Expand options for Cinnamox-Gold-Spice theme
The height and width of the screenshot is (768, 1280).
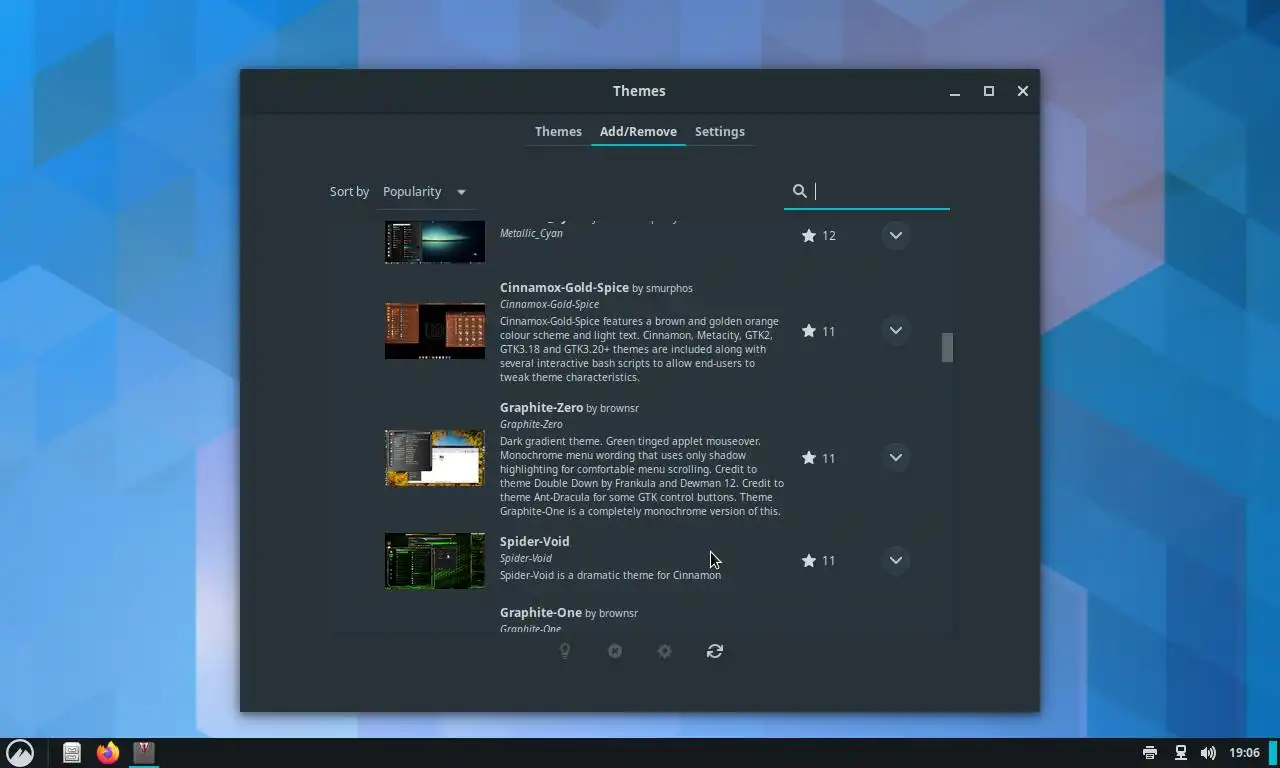point(895,331)
